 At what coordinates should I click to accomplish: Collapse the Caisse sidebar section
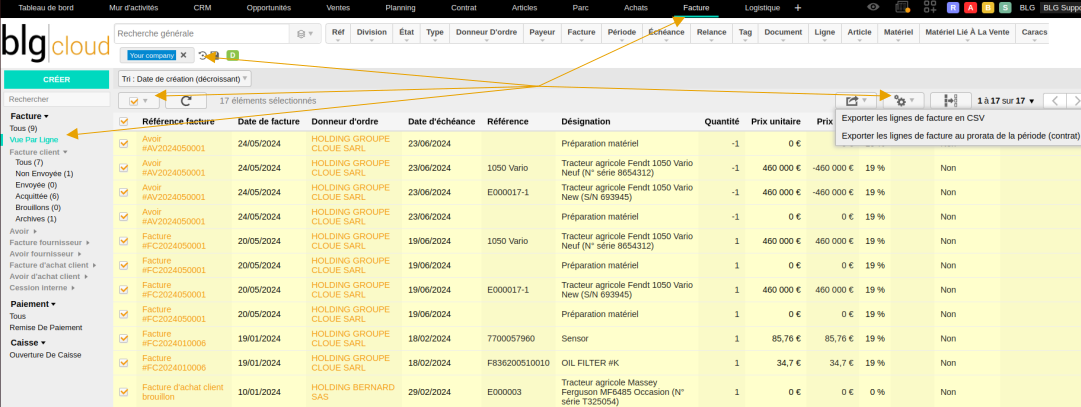coord(27,342)
